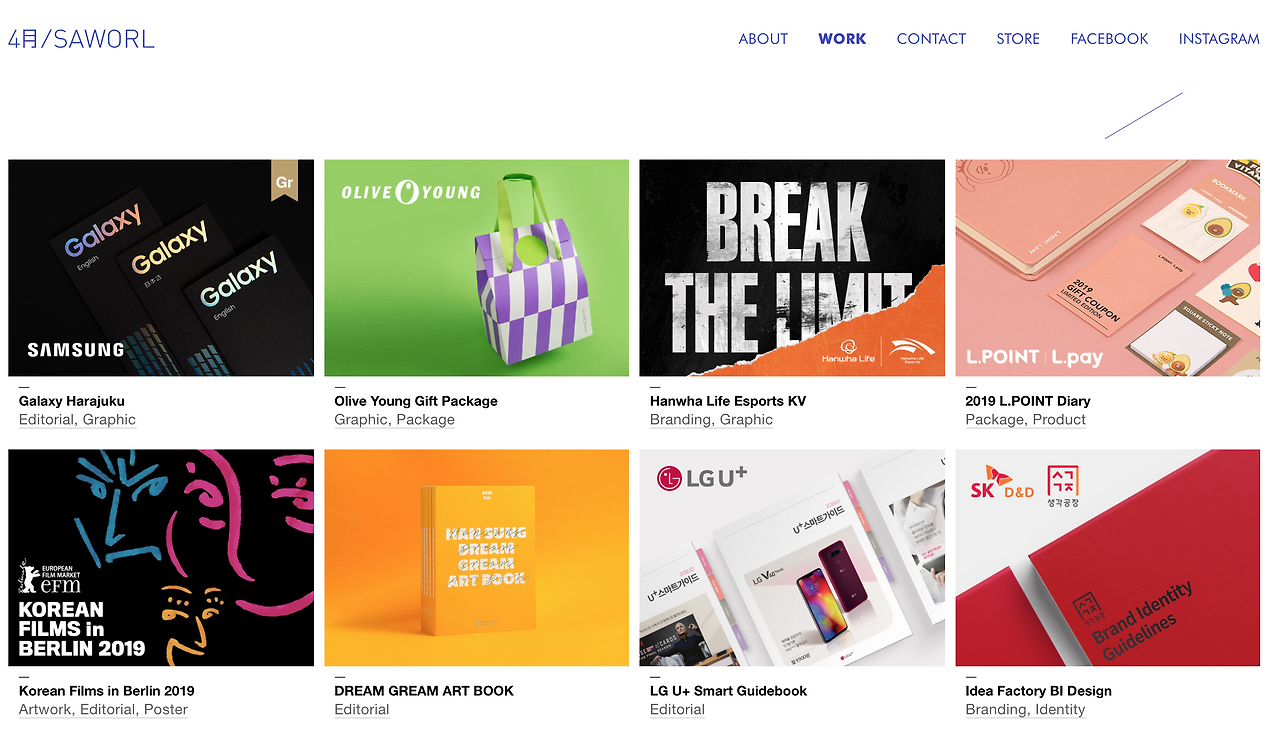
Task: Select the WORK menu item
Action: pos(842,39)
